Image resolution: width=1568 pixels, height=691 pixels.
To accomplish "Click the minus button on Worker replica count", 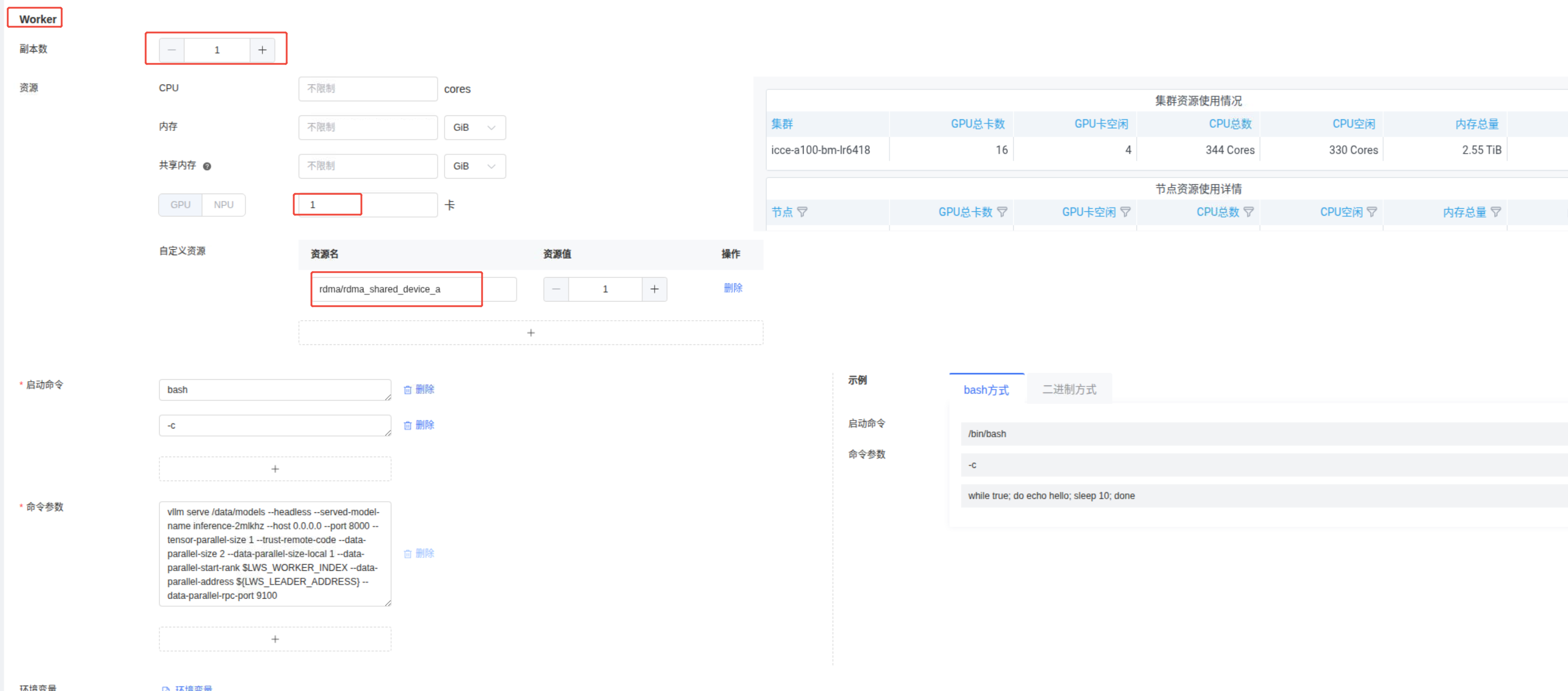I will (172, 50).
